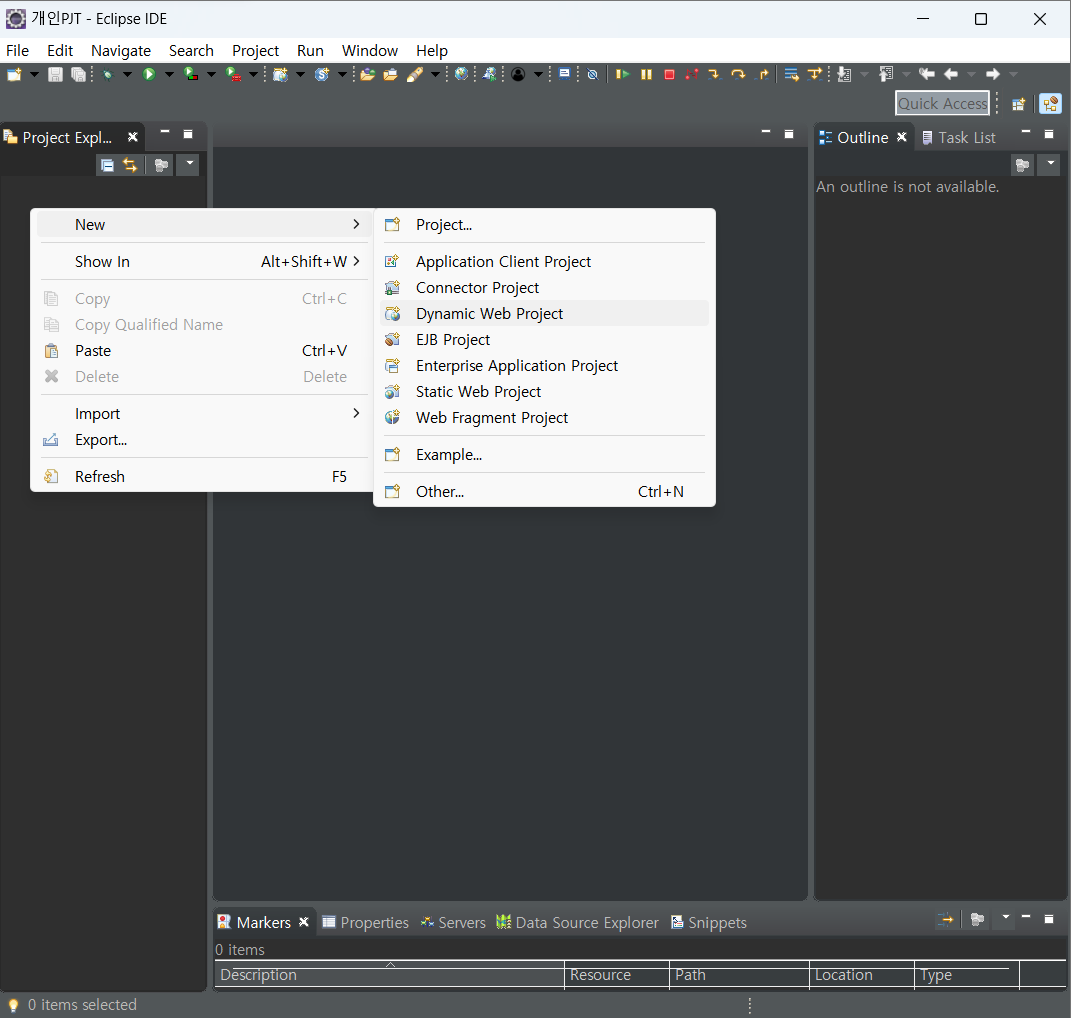This screenshot has width=1071, height=1018.
Task: Click the Coverage run icon
Action: [191, 74]
